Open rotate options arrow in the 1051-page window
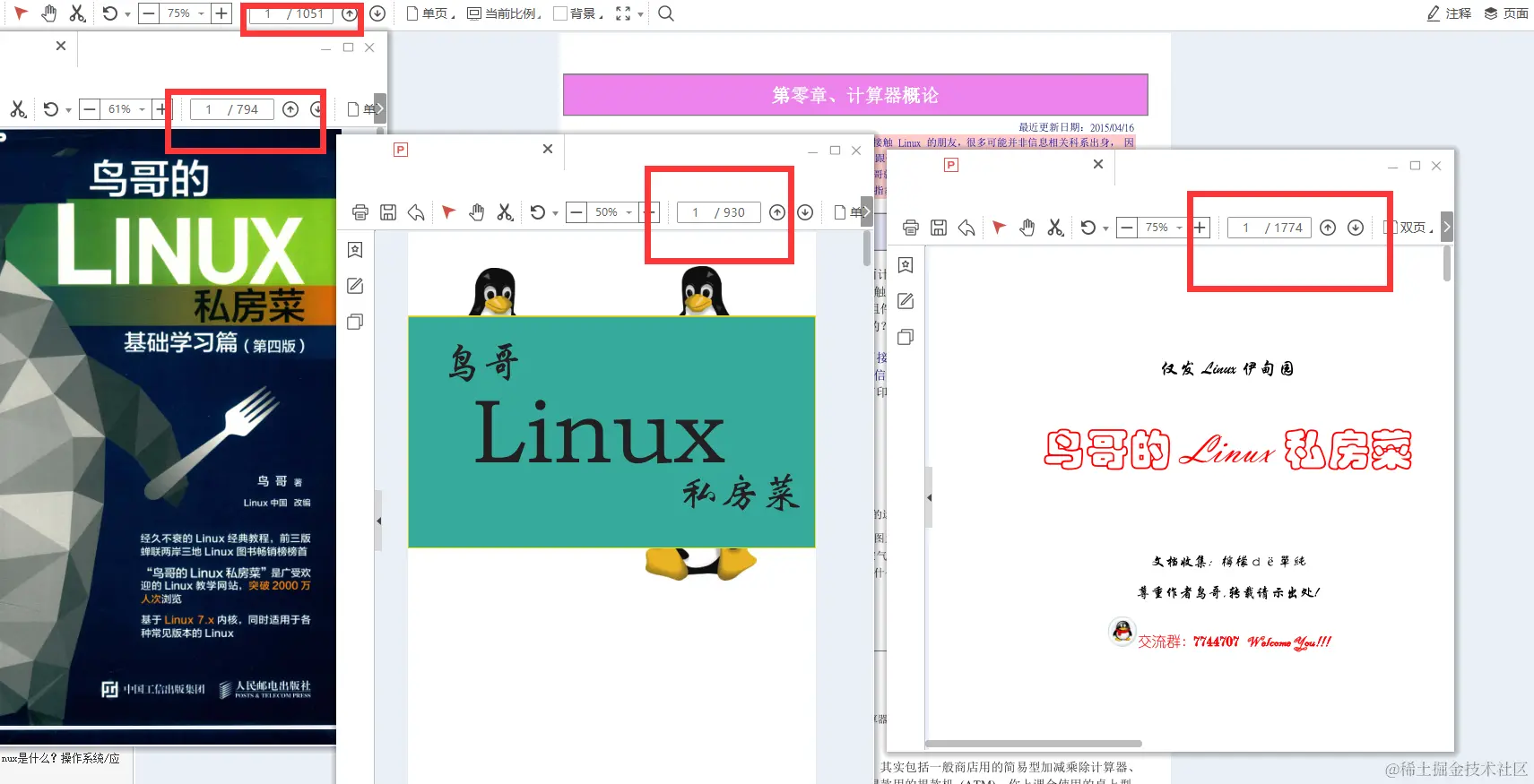The width and height of the screenshot is (1534, 784). click(x=127, y=14)
